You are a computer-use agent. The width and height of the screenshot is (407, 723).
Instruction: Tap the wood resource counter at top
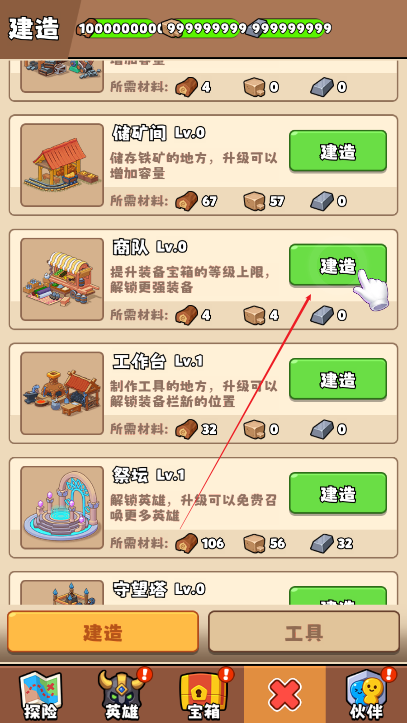(117, 29)
